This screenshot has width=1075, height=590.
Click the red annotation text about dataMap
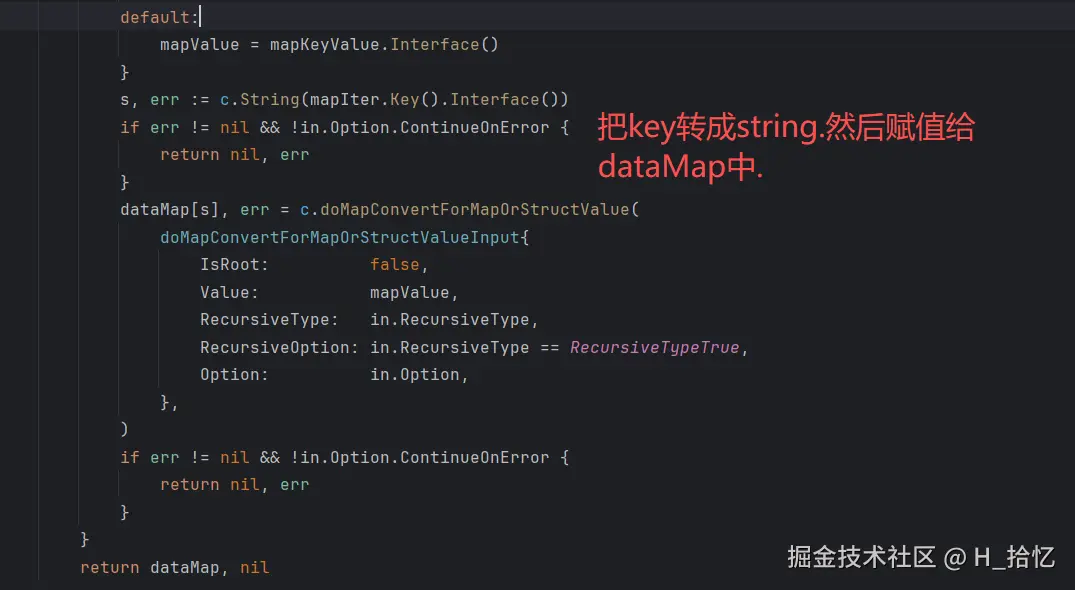(x=786, y=147)
